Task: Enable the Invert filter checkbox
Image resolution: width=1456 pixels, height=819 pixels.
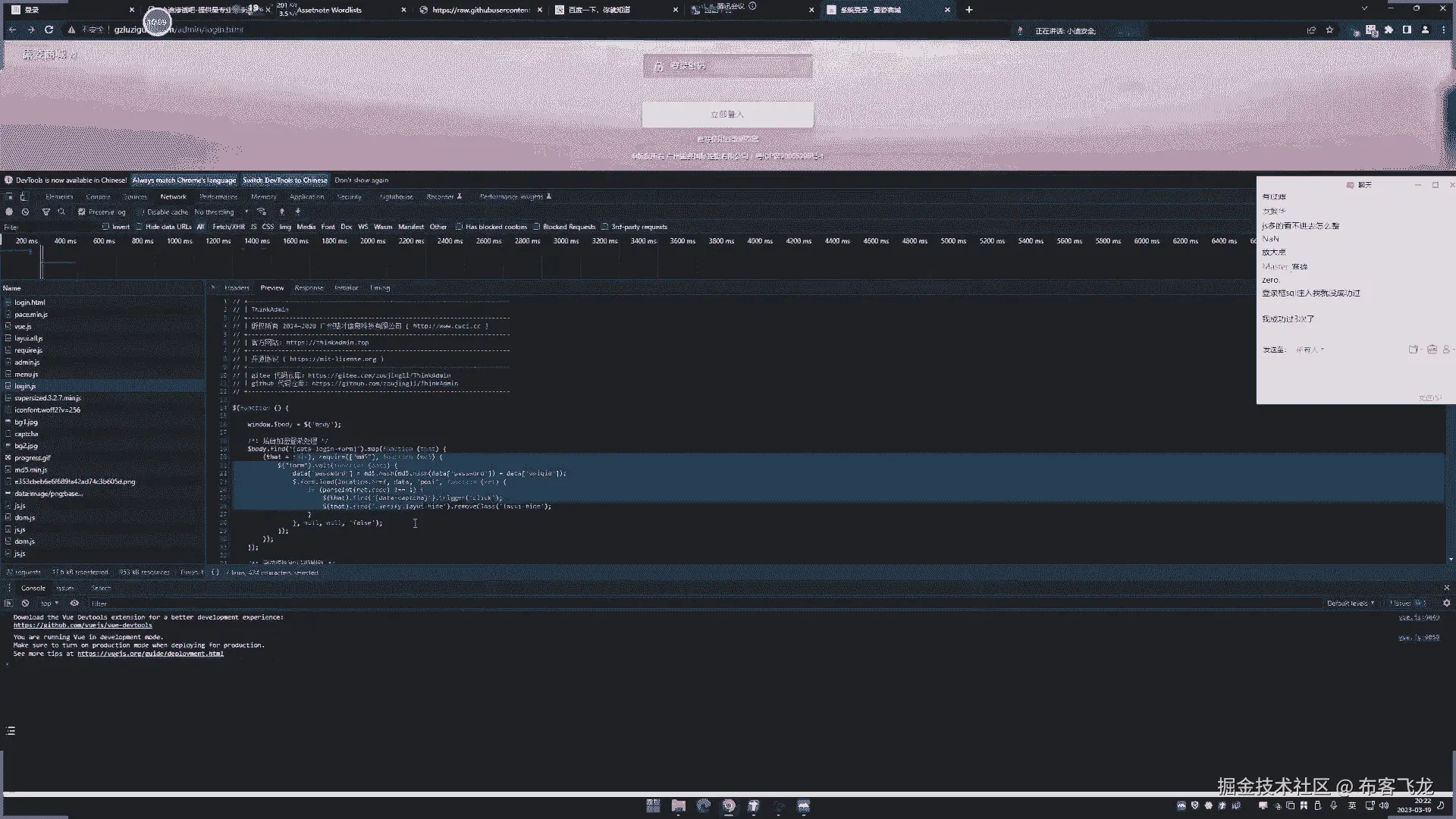Action: point(105,227)
